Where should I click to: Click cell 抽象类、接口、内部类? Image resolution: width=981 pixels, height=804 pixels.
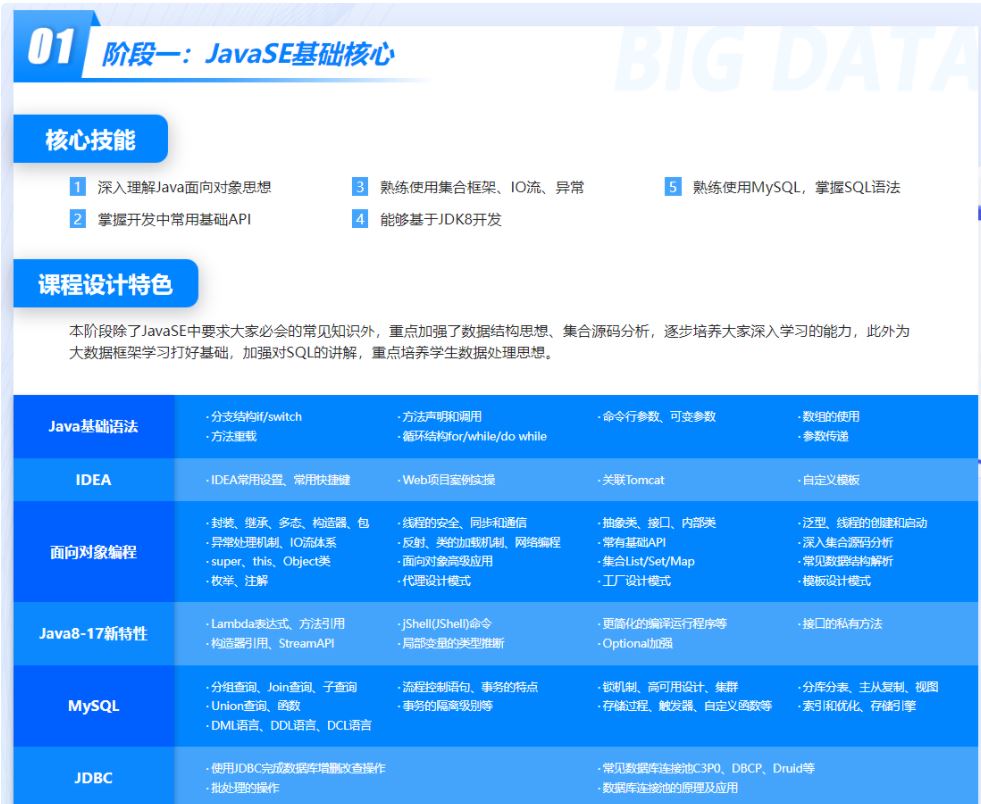pyautogui.click(x=657, y=523)
